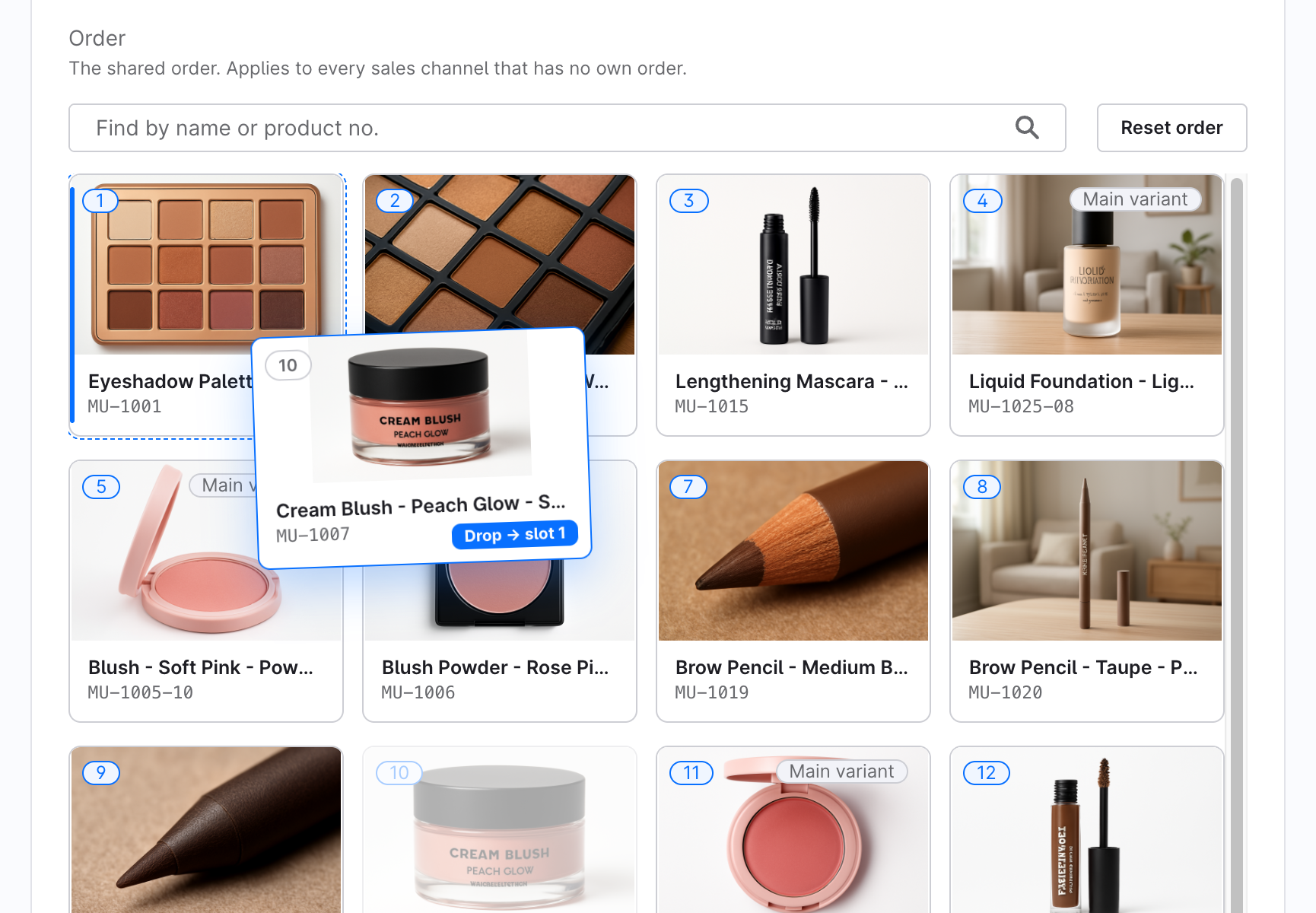1316x913 pixels.
Task: Click the position badge numbered 1
Action: pos(100,201)
